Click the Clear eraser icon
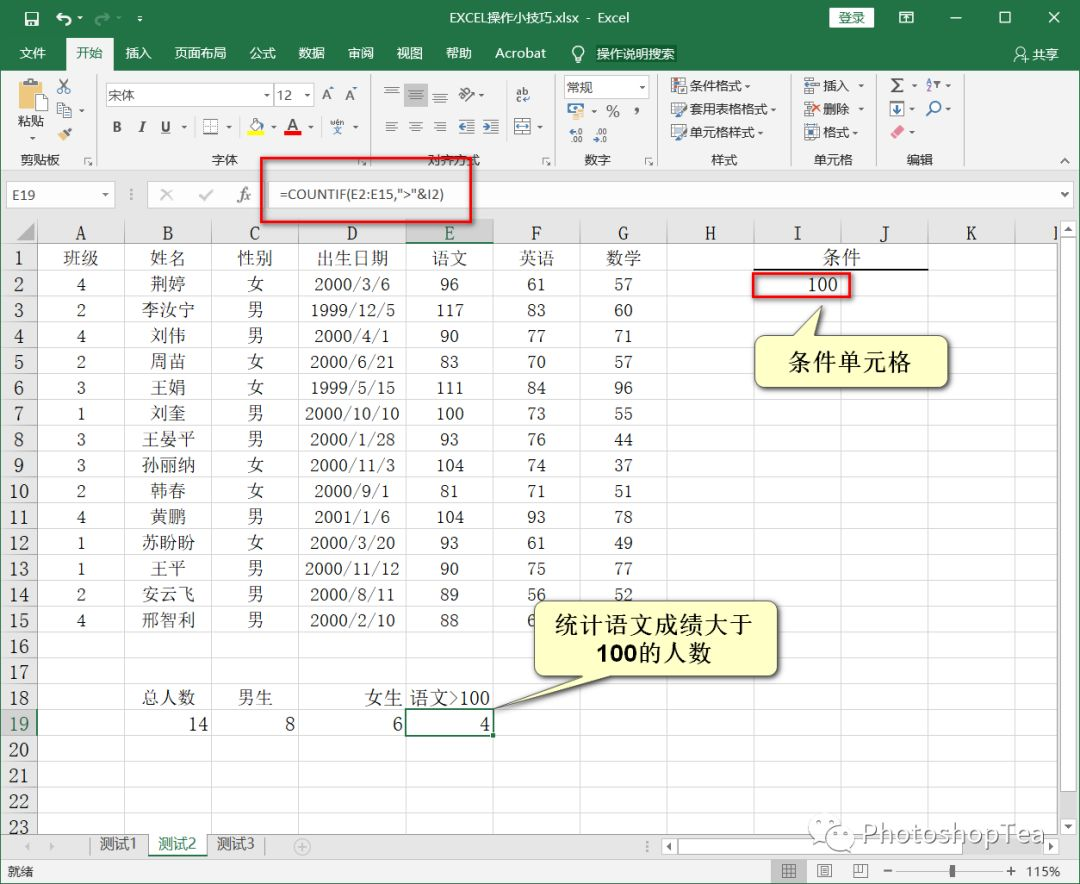 click(897, 132)
